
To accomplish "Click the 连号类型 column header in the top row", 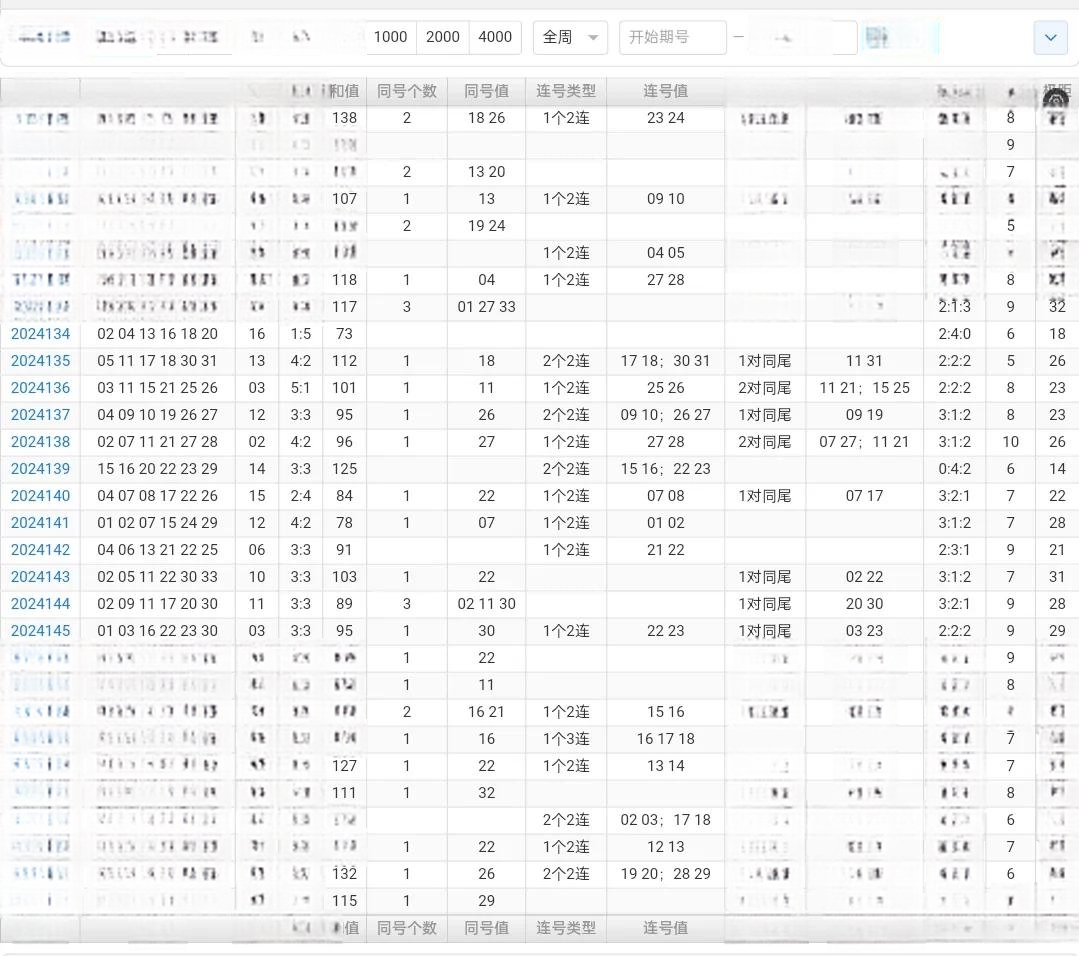I will pos(565,91).
